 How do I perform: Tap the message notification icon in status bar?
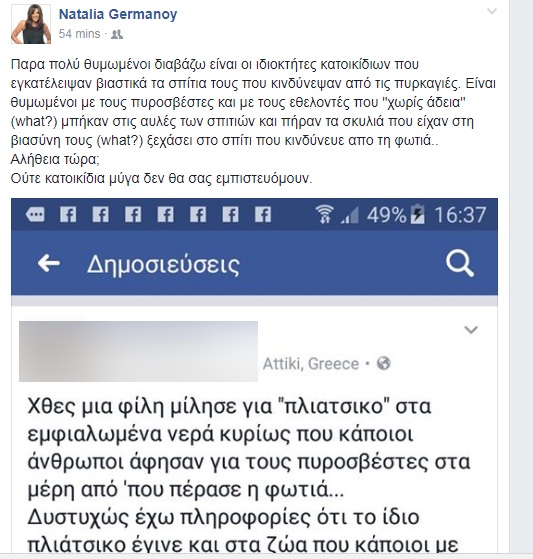(x=35, y=215)
